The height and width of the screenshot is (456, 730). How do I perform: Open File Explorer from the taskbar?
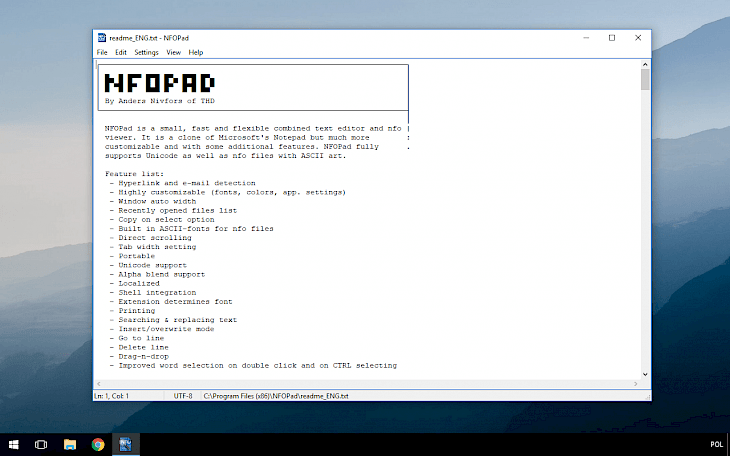point(70,444)
